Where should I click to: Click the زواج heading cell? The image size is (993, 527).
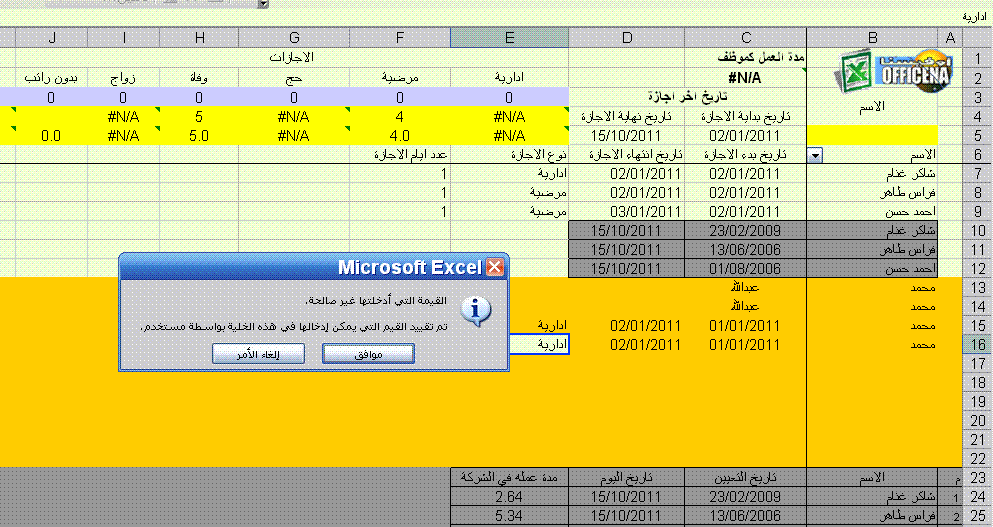click(x=123, y=78)
